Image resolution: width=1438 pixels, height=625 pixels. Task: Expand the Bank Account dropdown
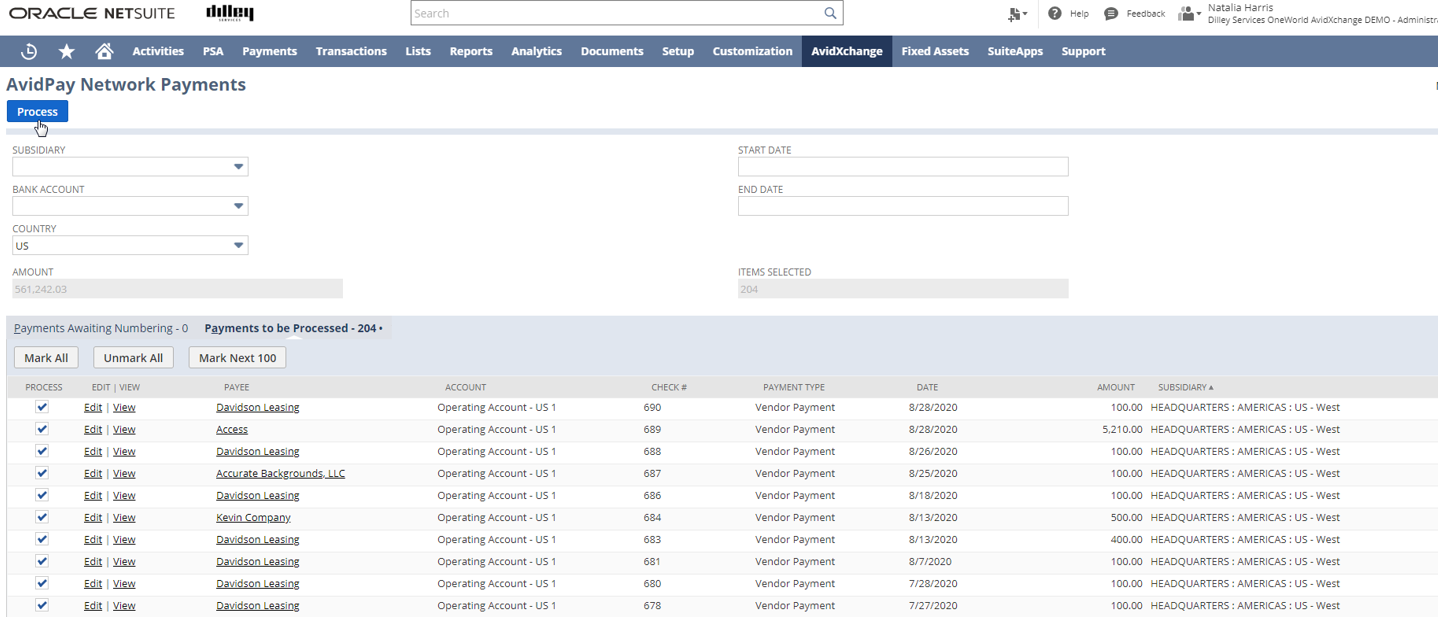point(238,206)
